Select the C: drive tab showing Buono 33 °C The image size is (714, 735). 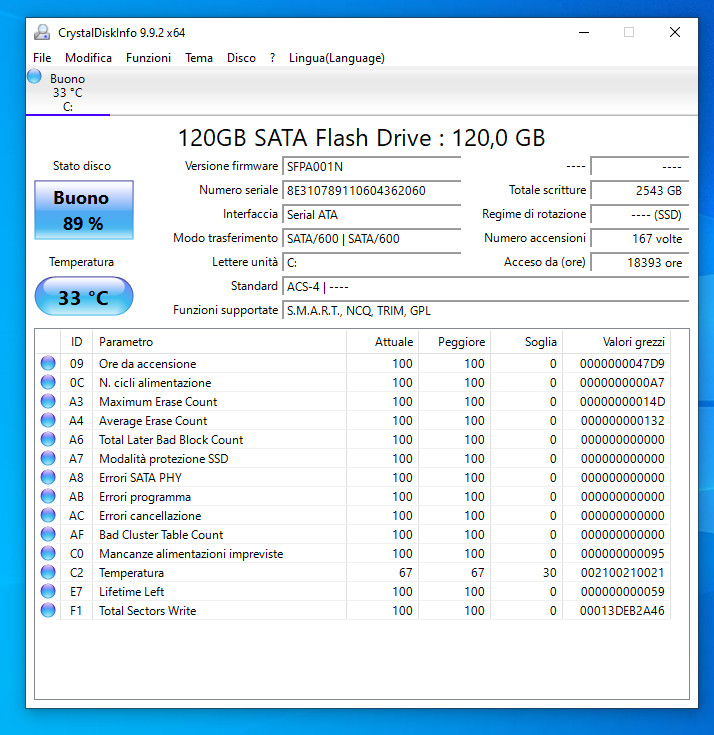[x=68, y=92]
